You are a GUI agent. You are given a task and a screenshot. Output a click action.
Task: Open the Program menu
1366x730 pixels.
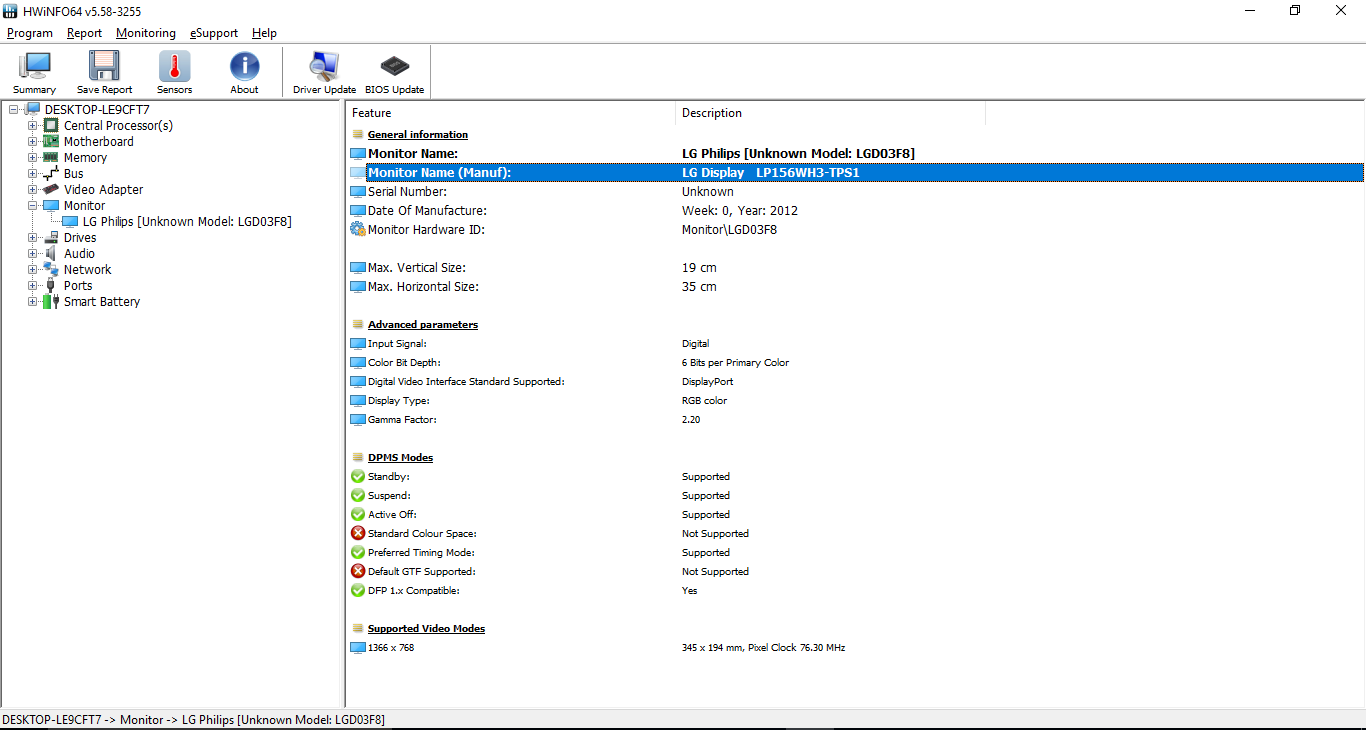point(30,33)
